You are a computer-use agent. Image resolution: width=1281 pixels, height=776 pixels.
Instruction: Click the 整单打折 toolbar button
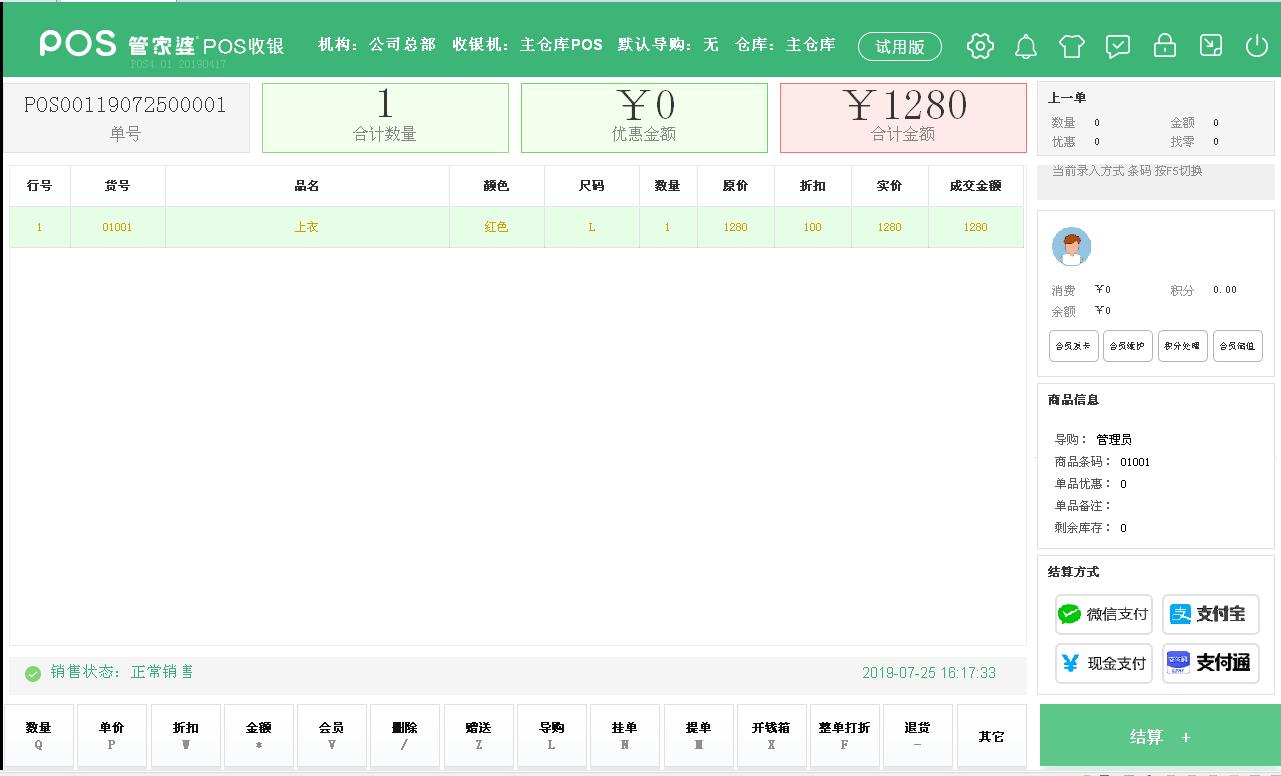844,736
